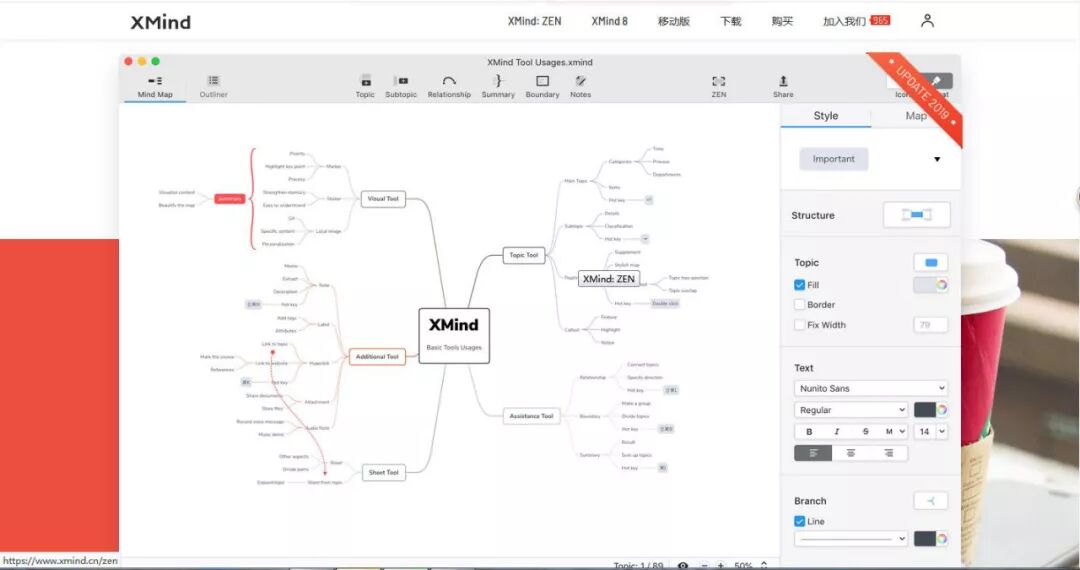Select the Visual Tool node

click(383, 198)
